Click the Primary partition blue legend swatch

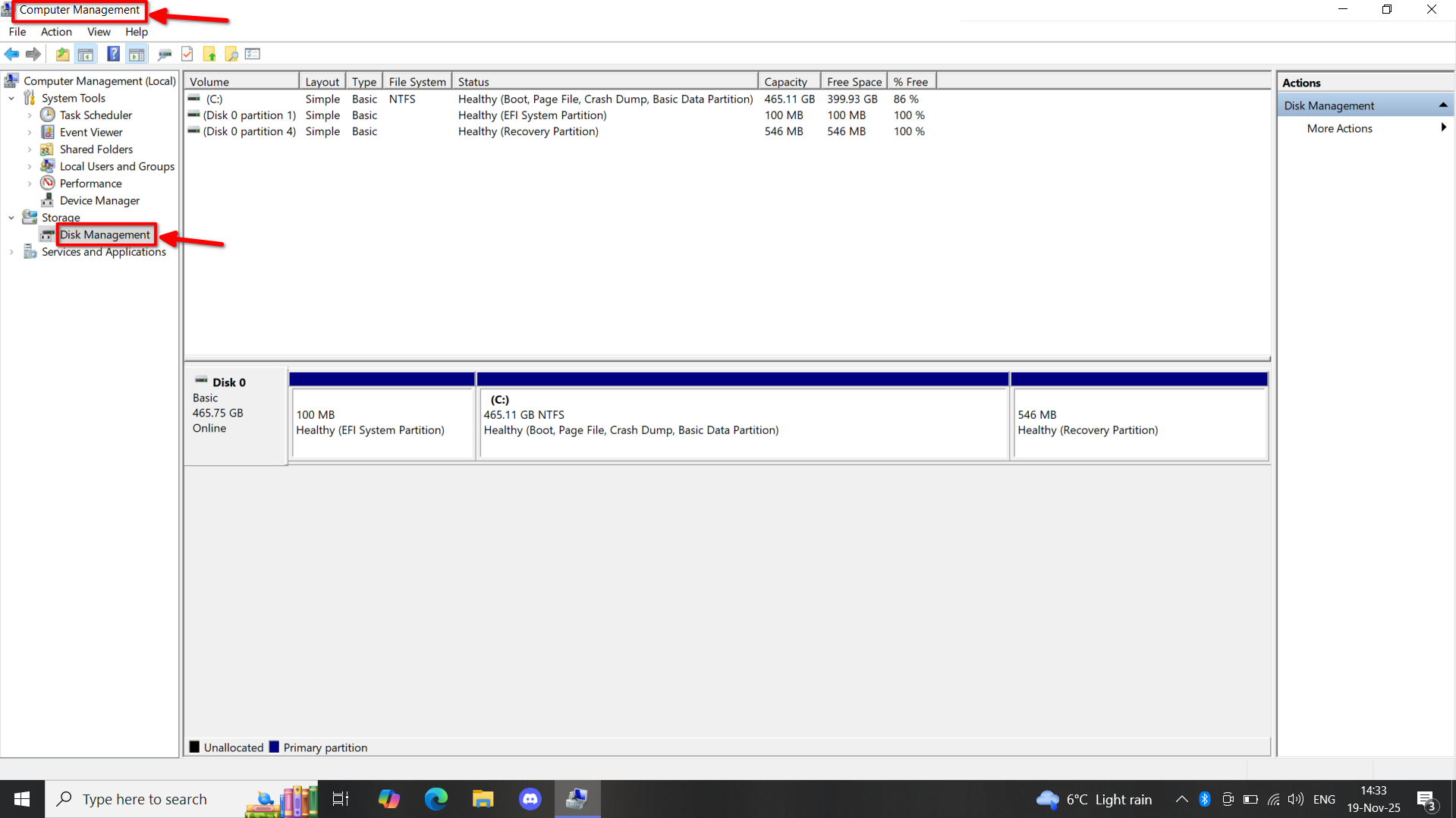(274, 747)
